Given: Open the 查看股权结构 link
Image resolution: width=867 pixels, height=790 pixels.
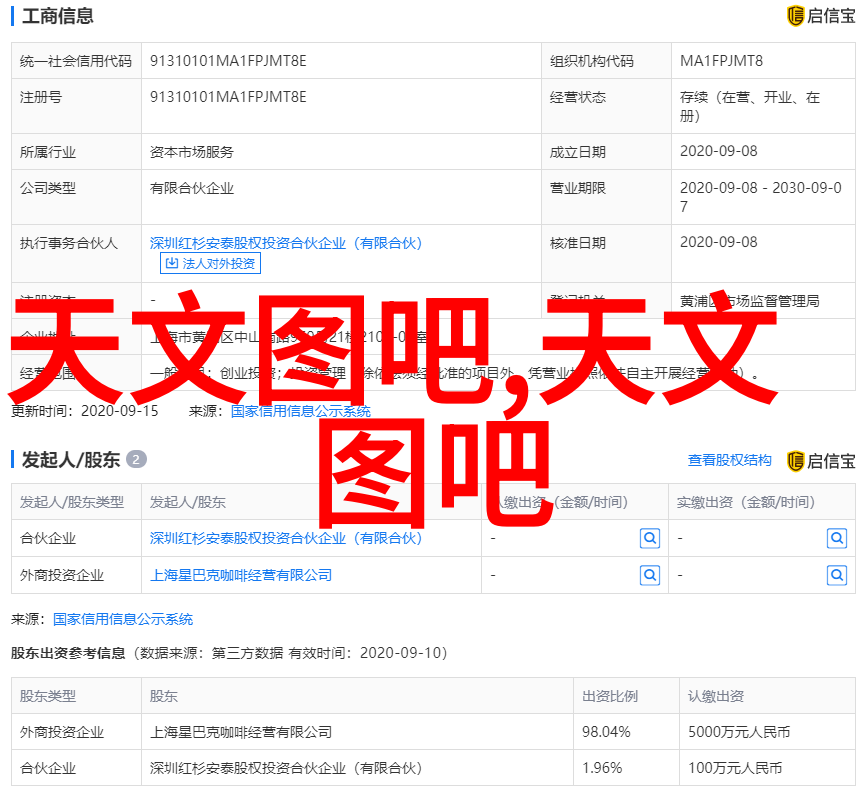Looking at the screenshot, I should pyautogui.click(x=729, y=460).
